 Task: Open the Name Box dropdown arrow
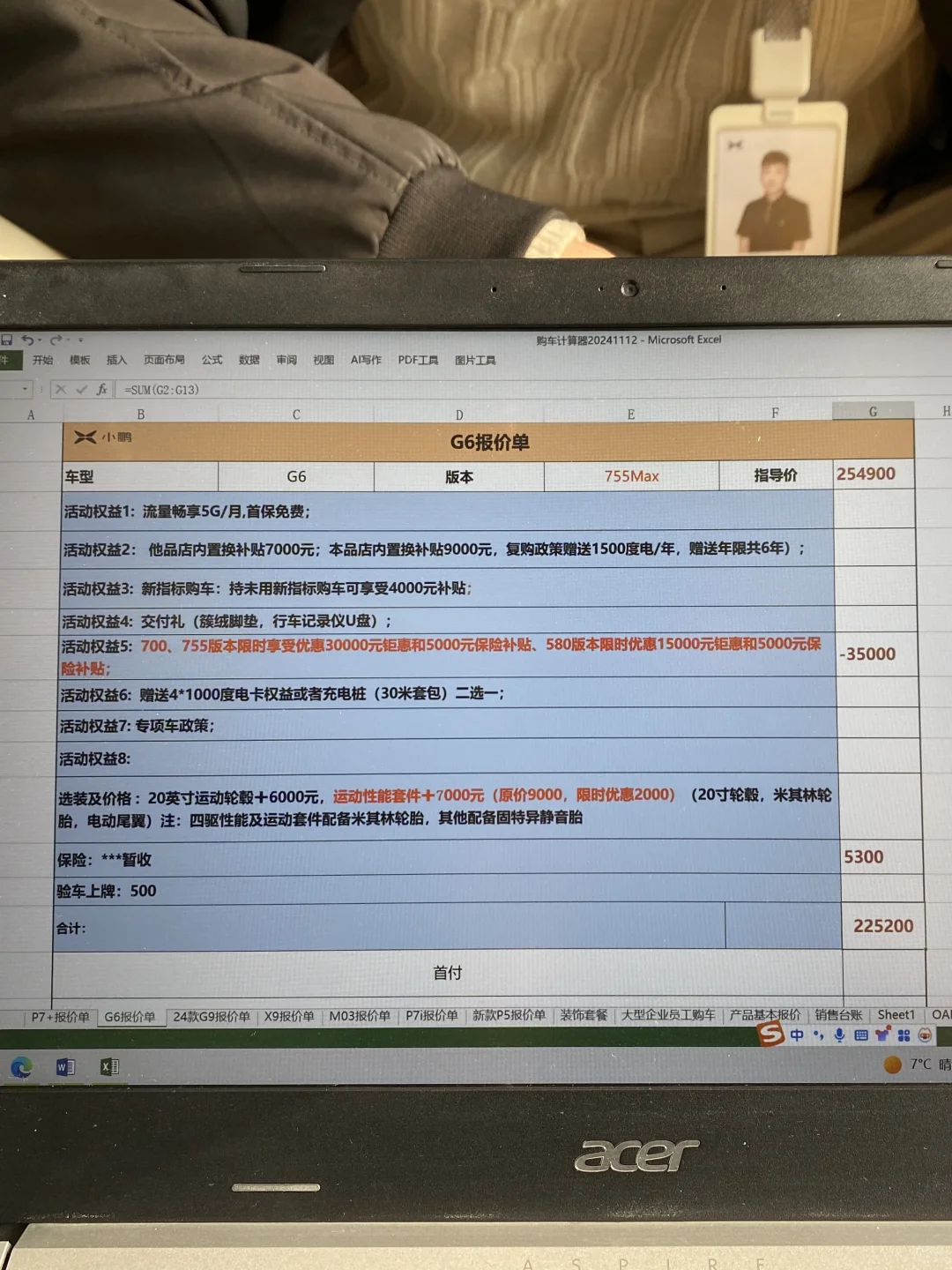[x=25, y=388]
